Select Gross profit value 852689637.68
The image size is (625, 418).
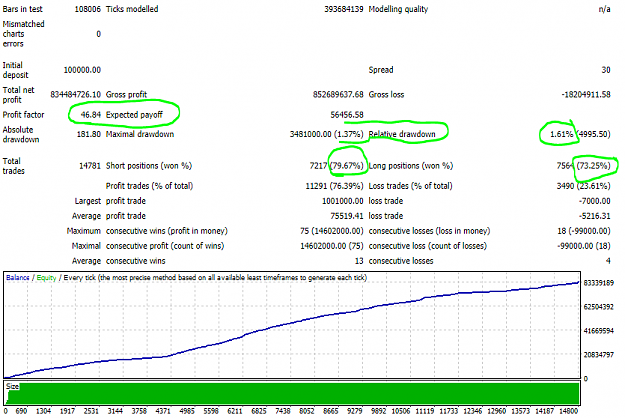[x=338, y=95]
